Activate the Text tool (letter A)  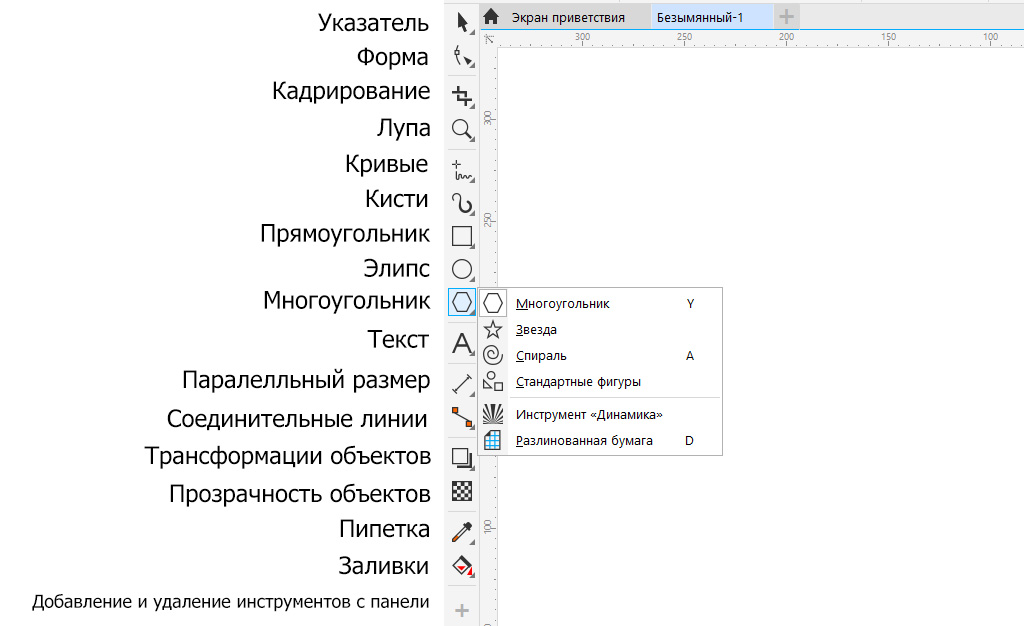click(461, 344)
